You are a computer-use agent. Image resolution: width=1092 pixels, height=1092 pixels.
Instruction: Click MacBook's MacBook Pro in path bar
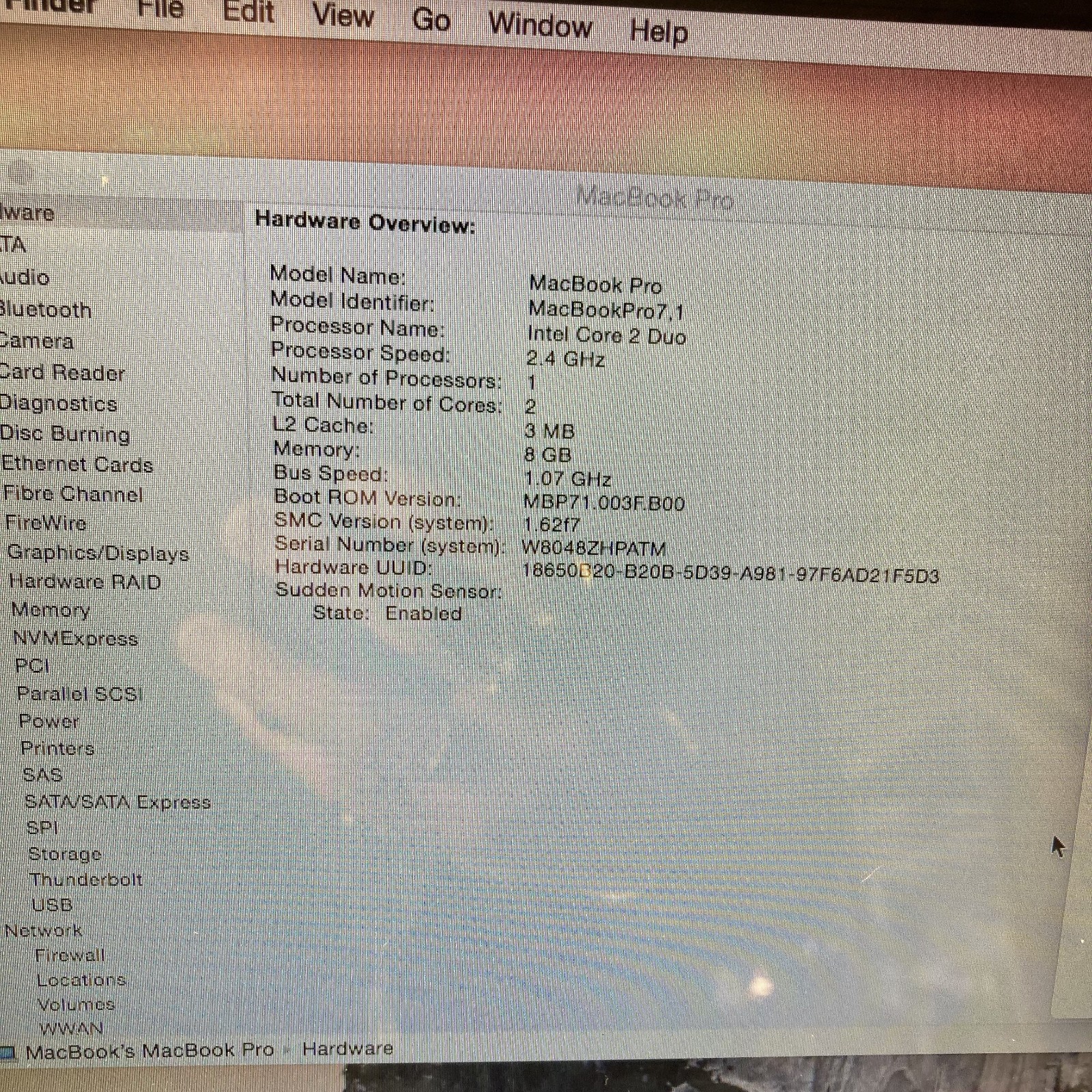pyautogui.click(x=149, y=1050)
